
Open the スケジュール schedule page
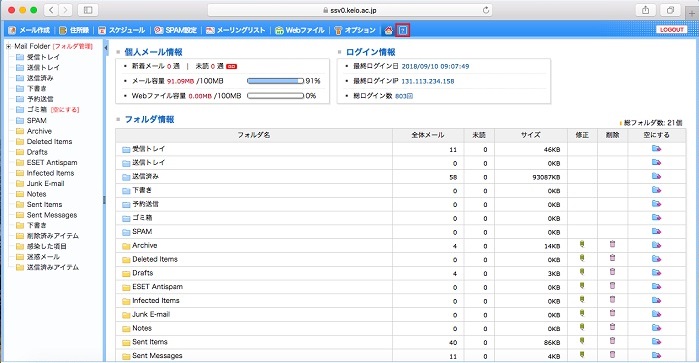coord(122,30)
